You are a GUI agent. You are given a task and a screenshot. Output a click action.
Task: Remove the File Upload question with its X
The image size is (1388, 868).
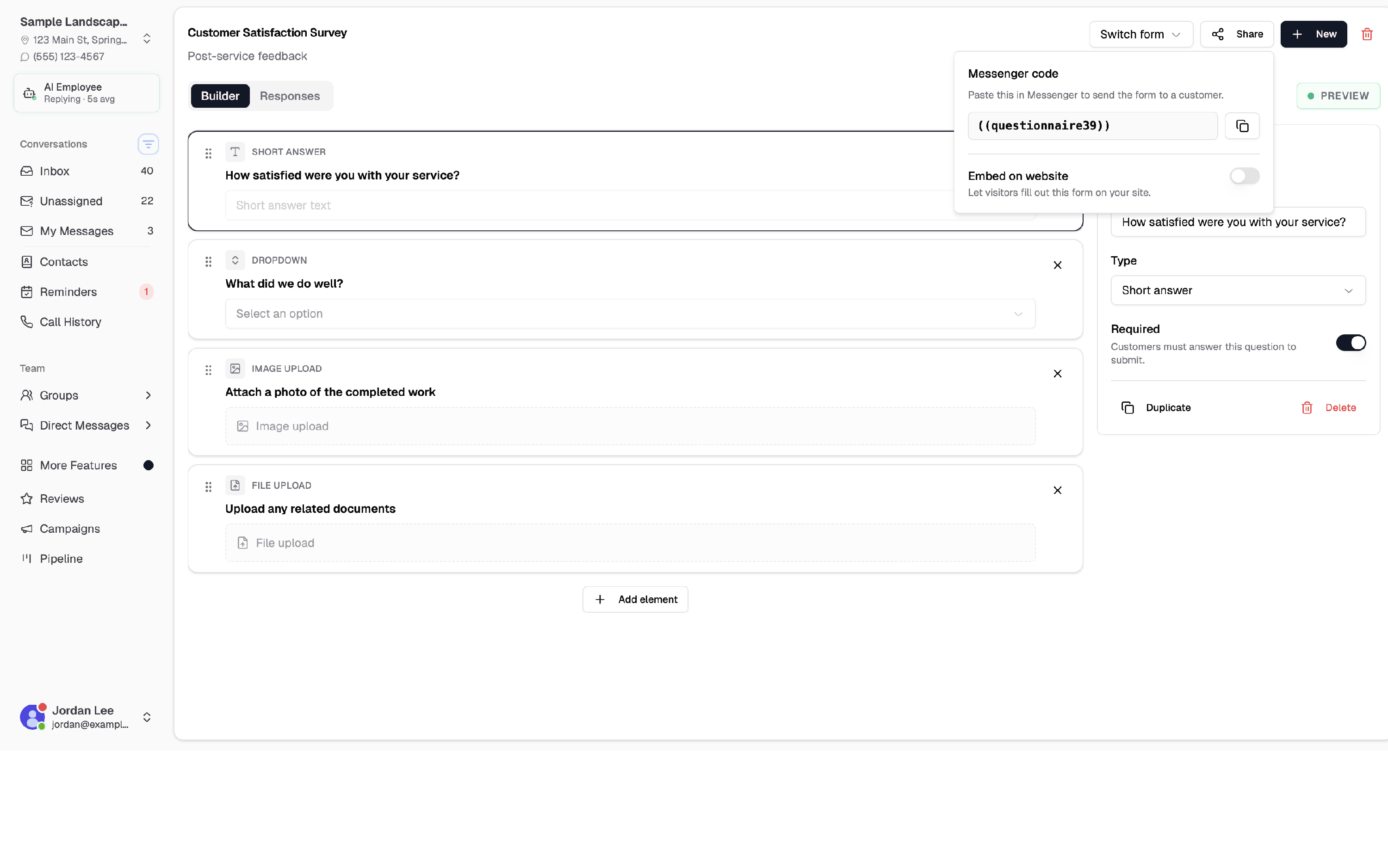coord(1057,490)
